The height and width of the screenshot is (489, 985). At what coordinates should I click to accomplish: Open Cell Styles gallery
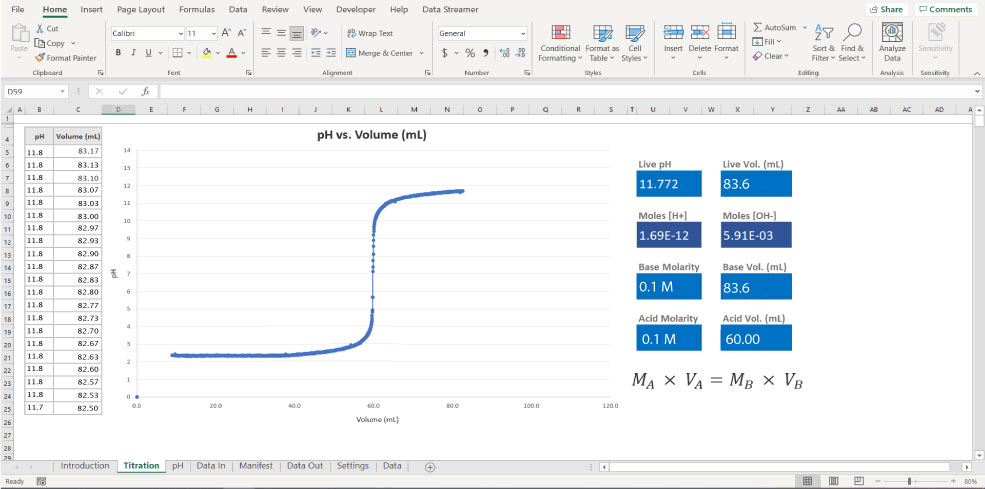635,43
